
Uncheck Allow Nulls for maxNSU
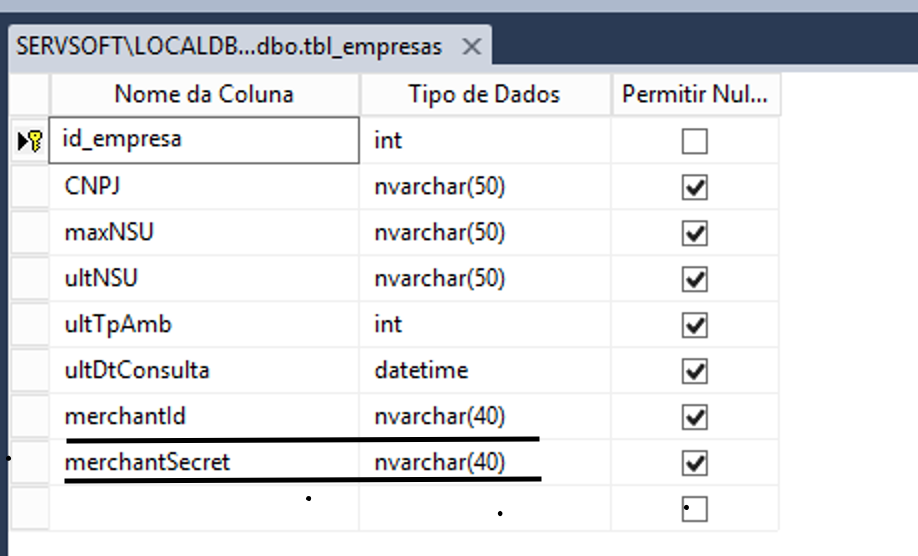(694, 233)
